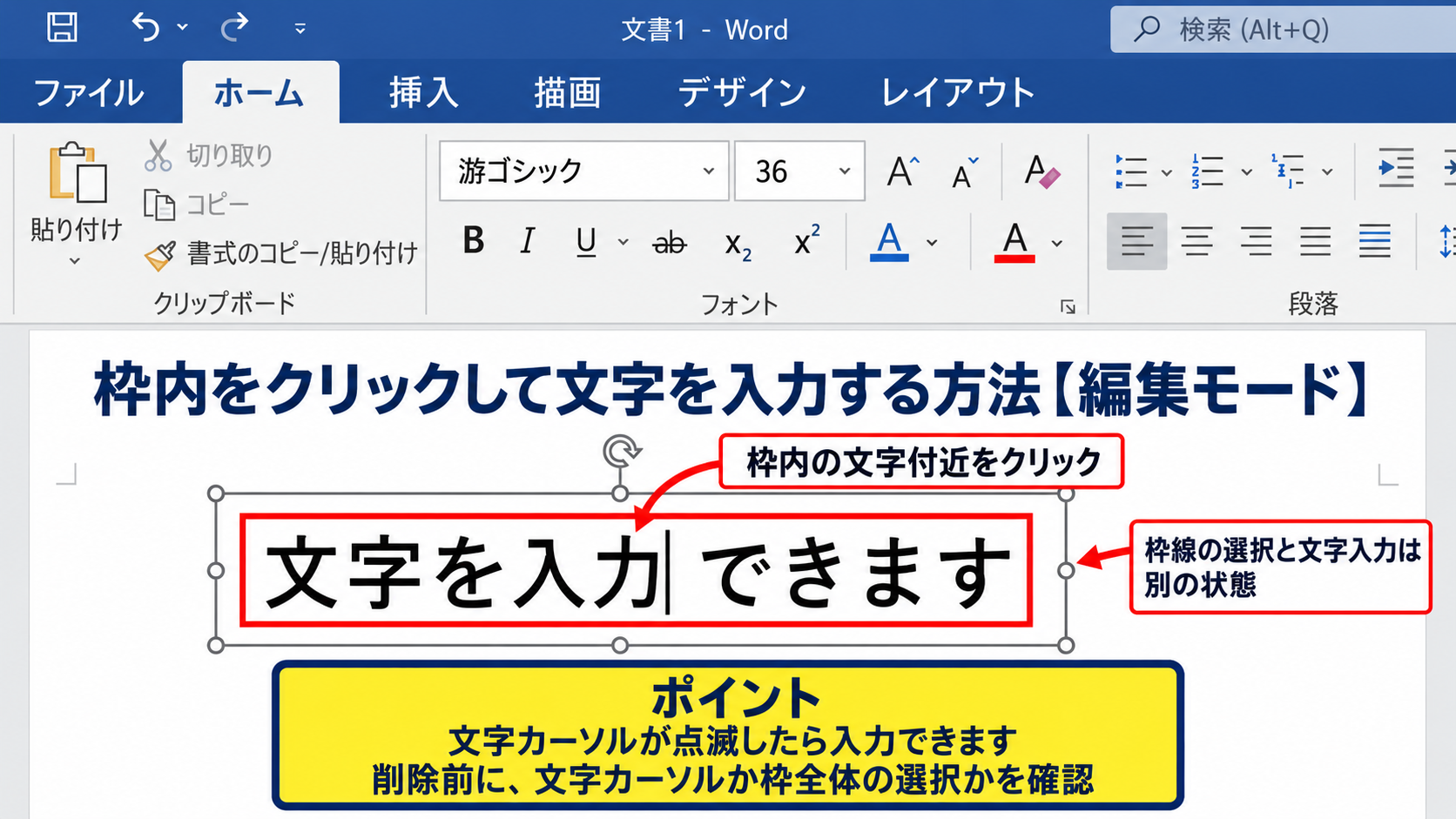Click the 貼り付け paste icon
Image resolution: width=1456 pixels, height=819 pixels.
[x=77, y=174]
